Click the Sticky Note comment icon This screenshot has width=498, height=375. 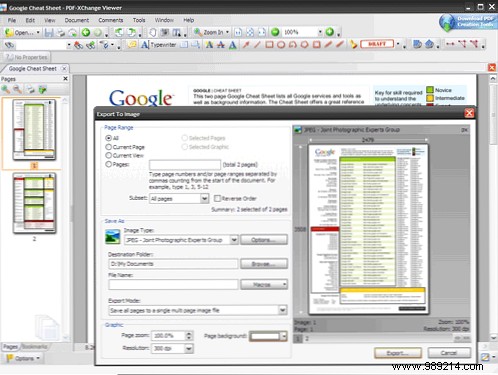(132, 45)
